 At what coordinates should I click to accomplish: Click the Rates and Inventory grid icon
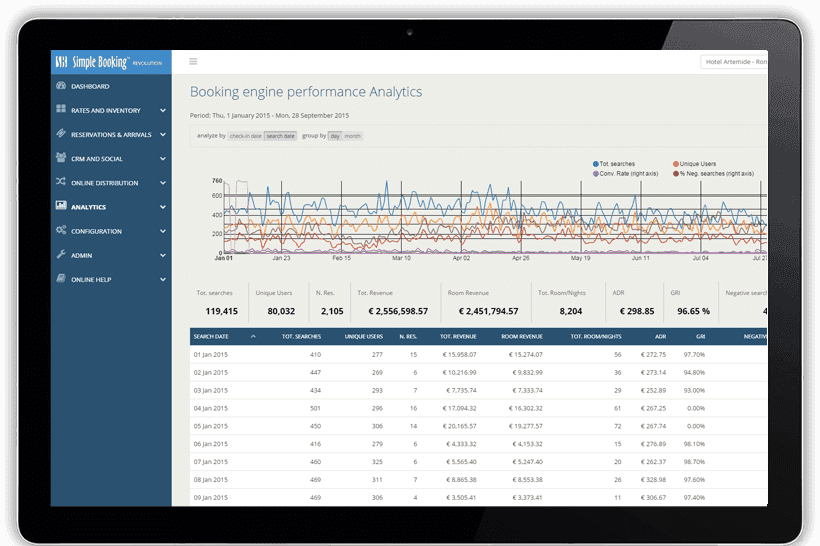61,109
